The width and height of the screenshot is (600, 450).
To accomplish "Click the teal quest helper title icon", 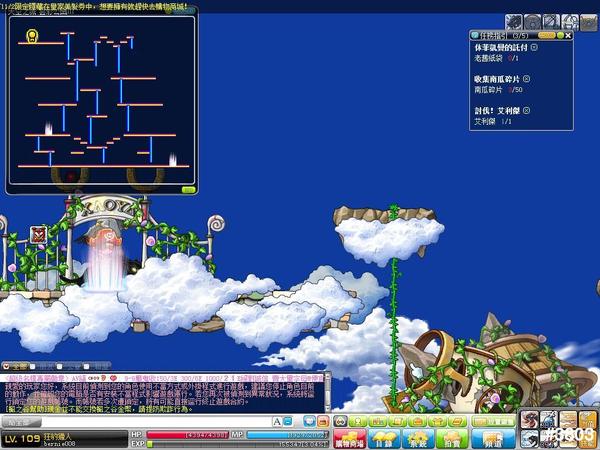I will click(475, 36).
